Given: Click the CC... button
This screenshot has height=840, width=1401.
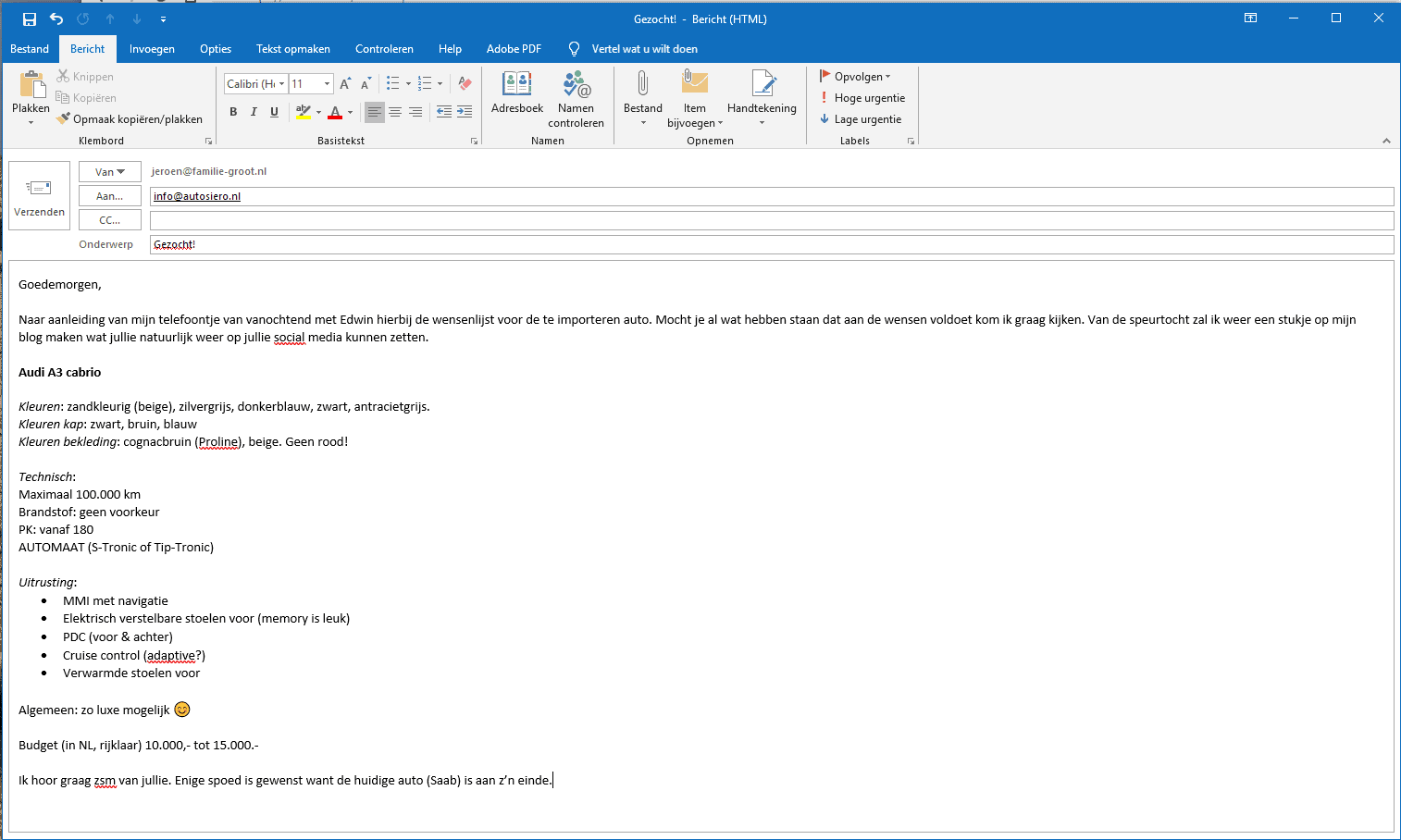Looking at the screenshot, I should click(x=109, y=220).
